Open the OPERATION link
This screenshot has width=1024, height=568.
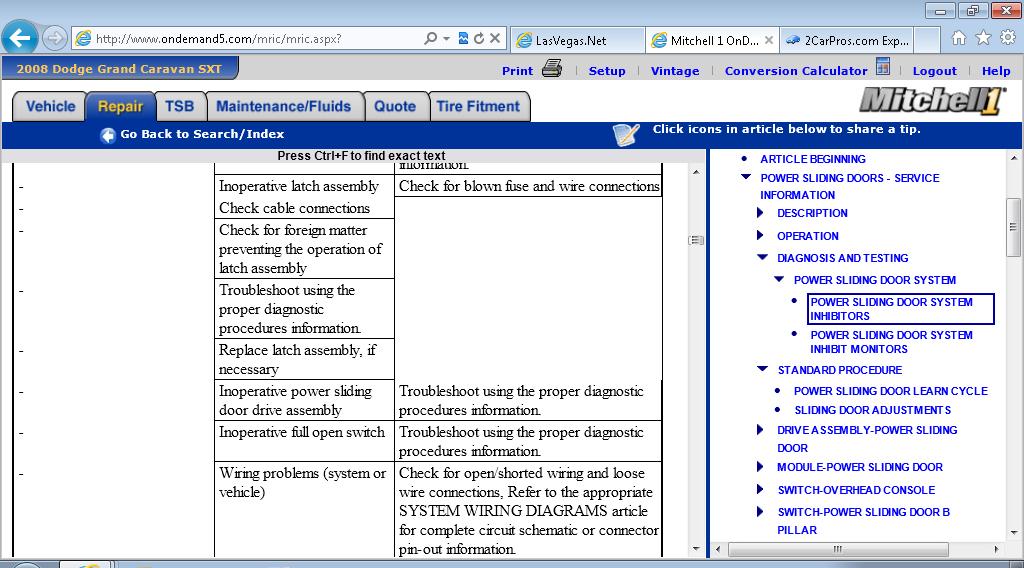(807, 236)
